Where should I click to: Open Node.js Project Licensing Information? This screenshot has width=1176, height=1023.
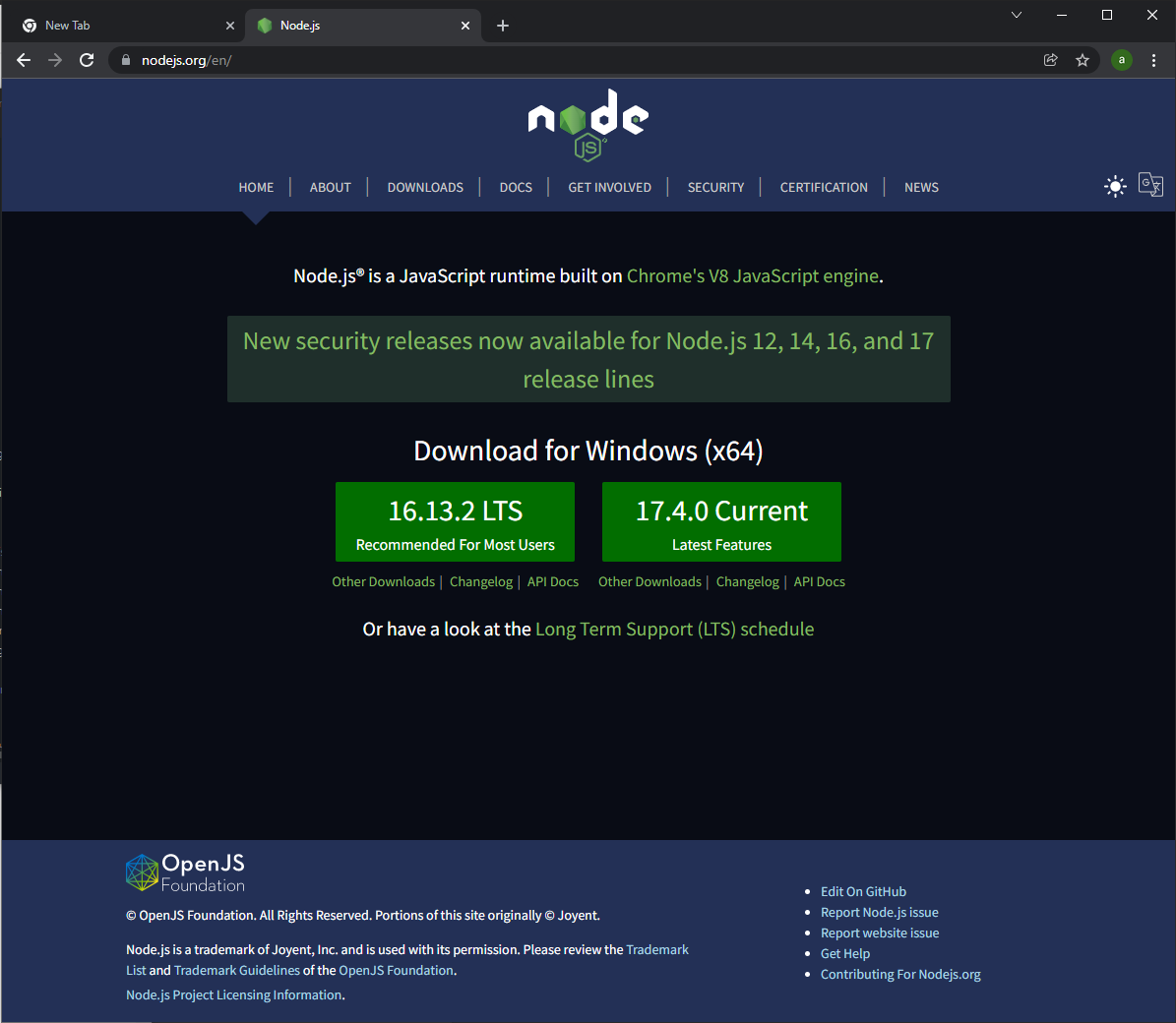(234, 994)
